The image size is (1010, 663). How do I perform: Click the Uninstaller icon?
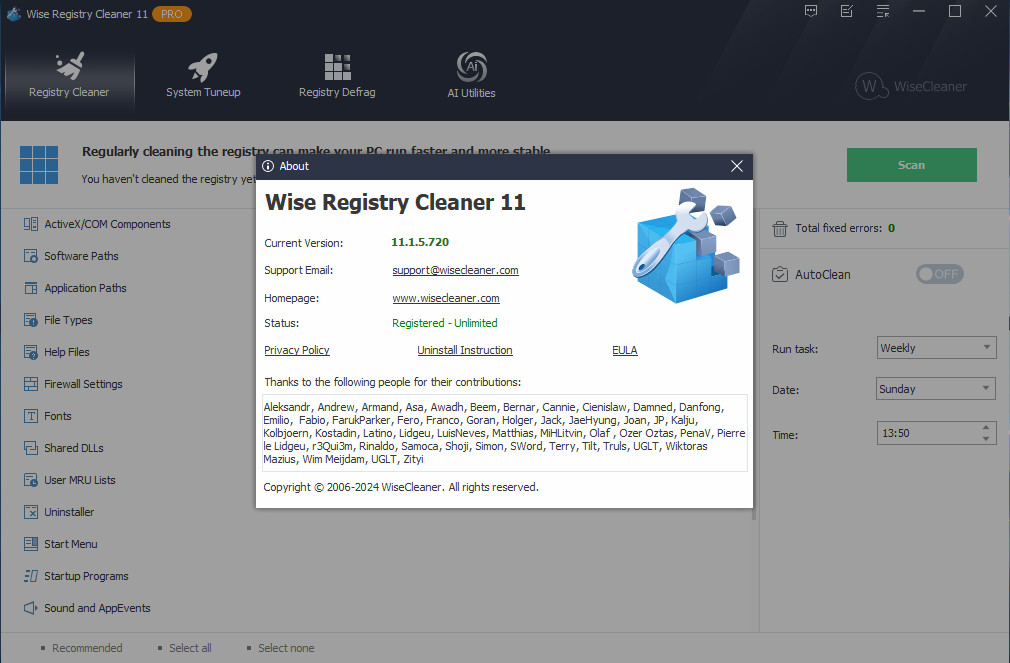pos(31,512)
